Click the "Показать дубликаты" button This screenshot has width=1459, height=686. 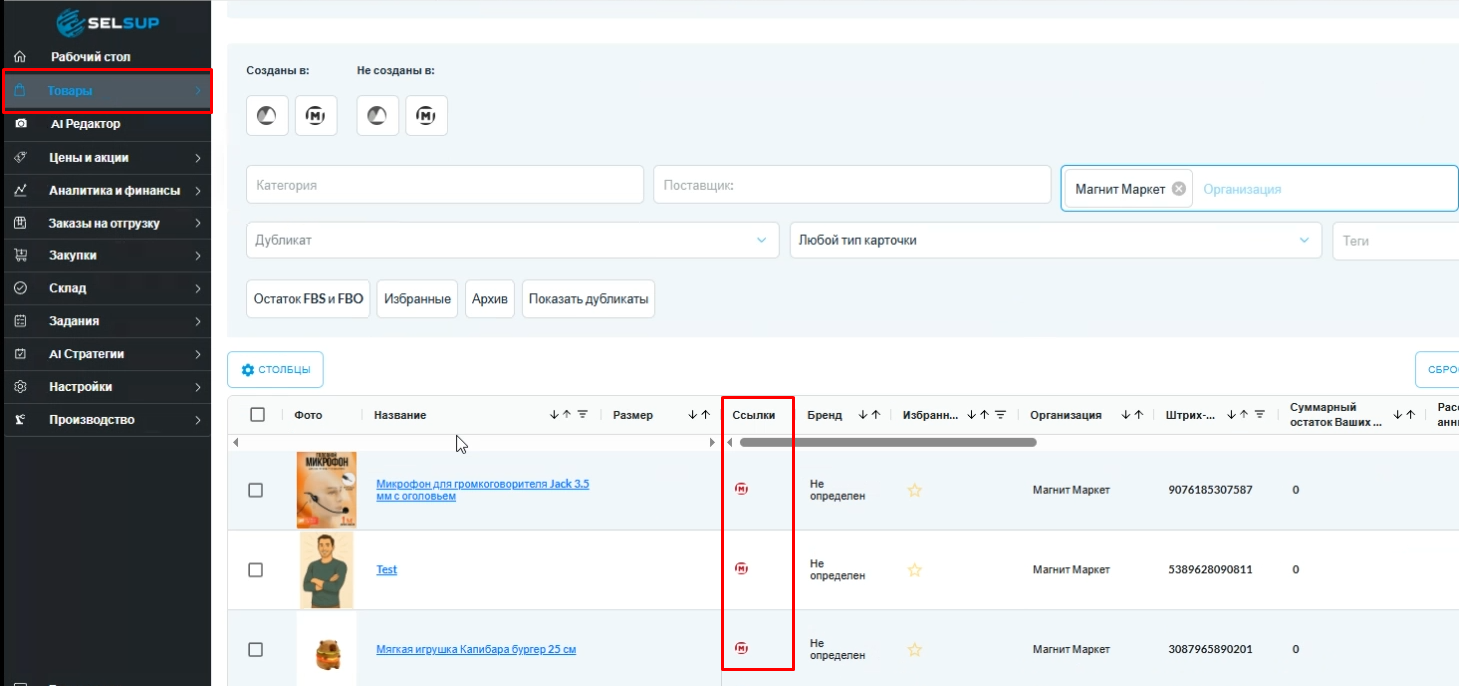tap(588, 299)
